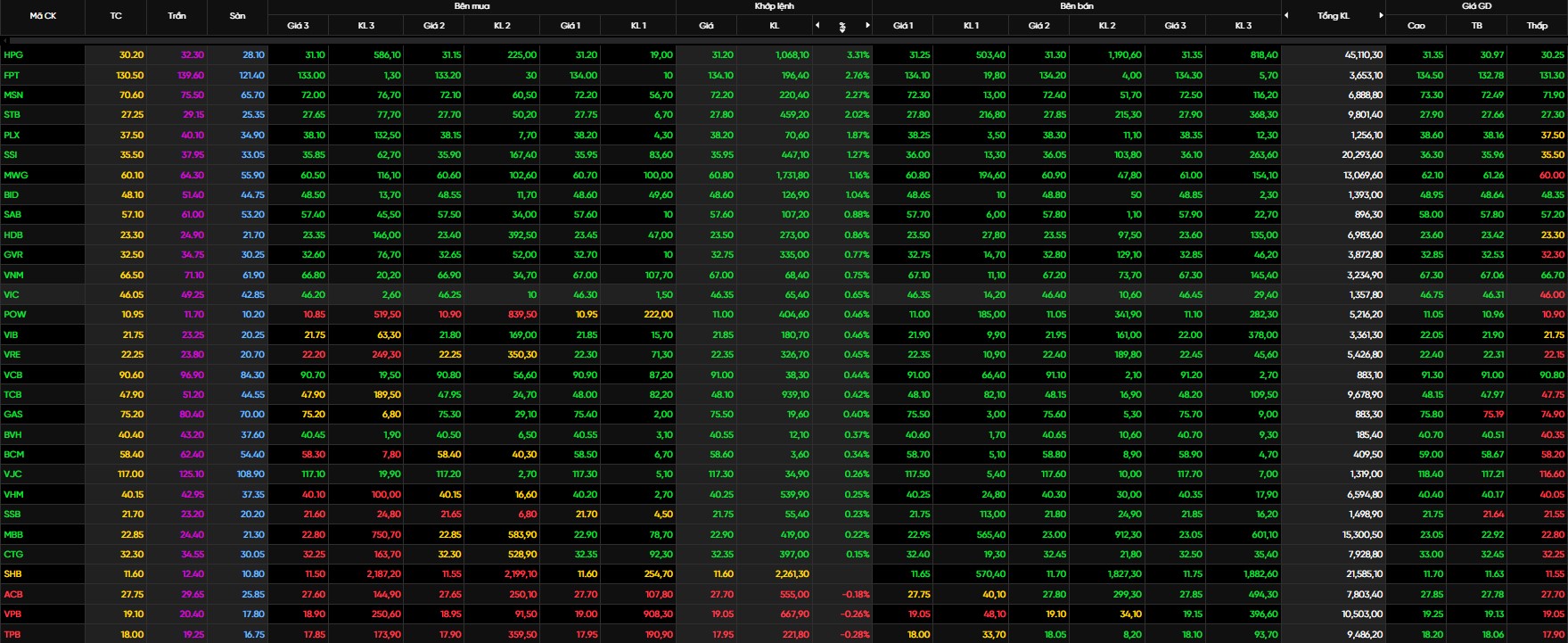1568x643 pixels.
Task: Select the VNM ticker
Action: point(13,275)
